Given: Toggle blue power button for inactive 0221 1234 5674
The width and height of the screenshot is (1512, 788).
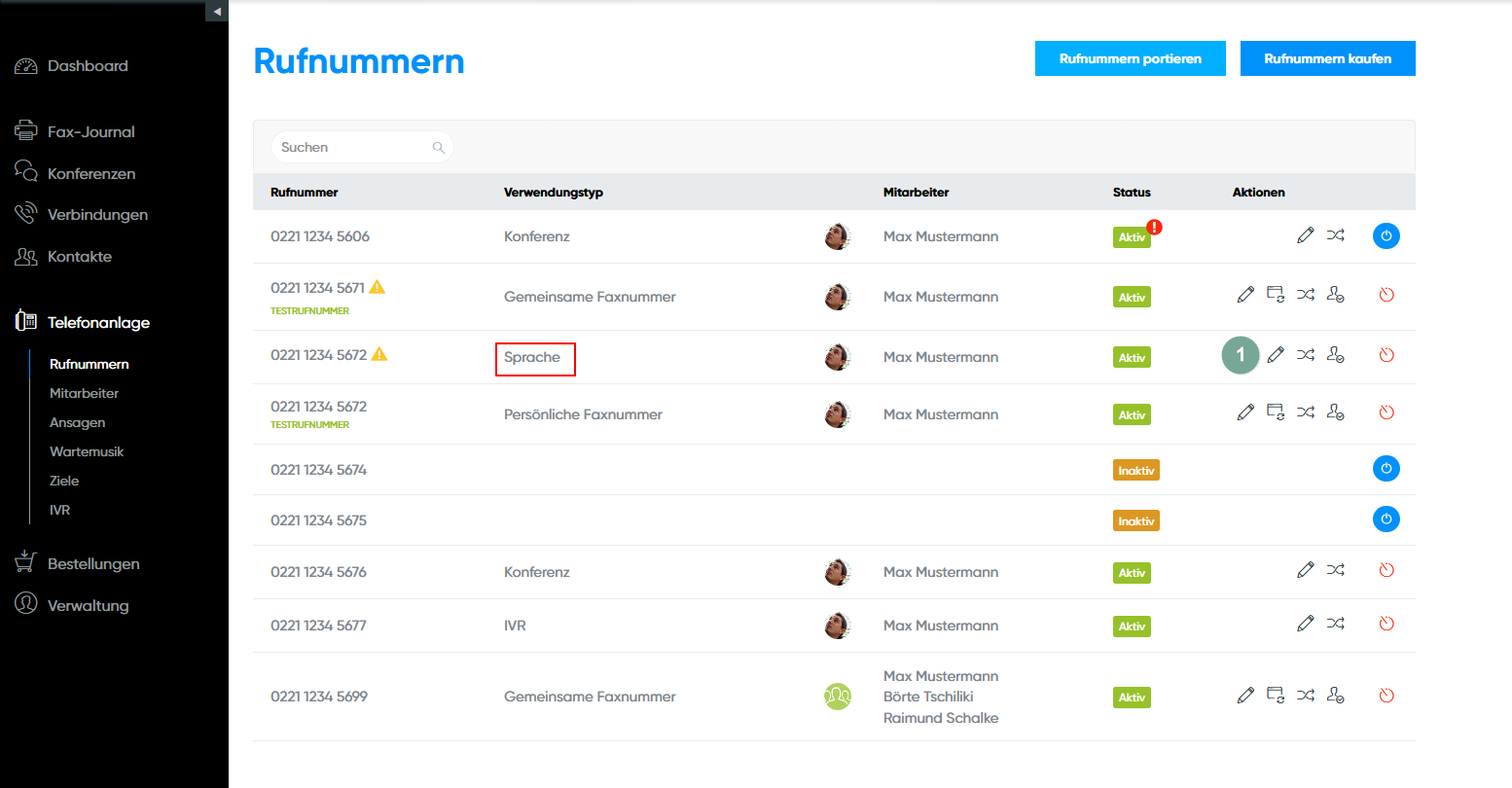Looking at the screenshot, I should tap(1386, 469).
